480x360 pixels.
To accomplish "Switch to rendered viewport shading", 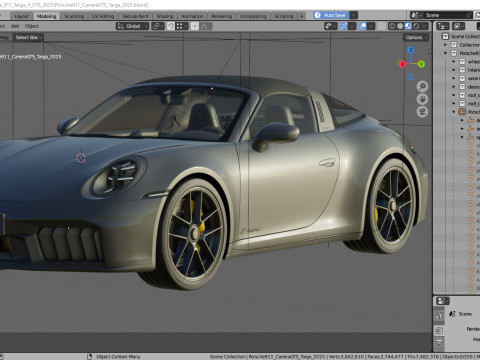I will 416,26.
